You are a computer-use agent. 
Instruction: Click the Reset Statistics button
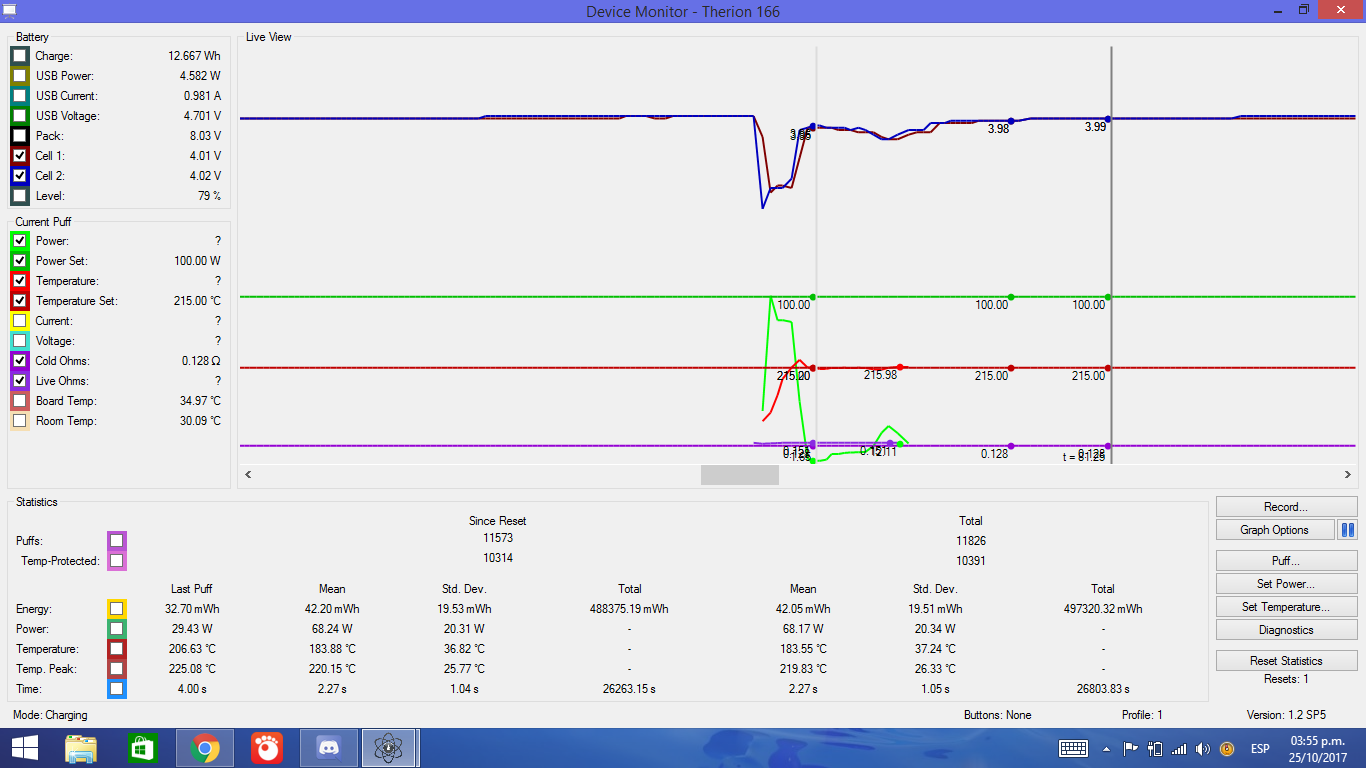coord(1286,660)
